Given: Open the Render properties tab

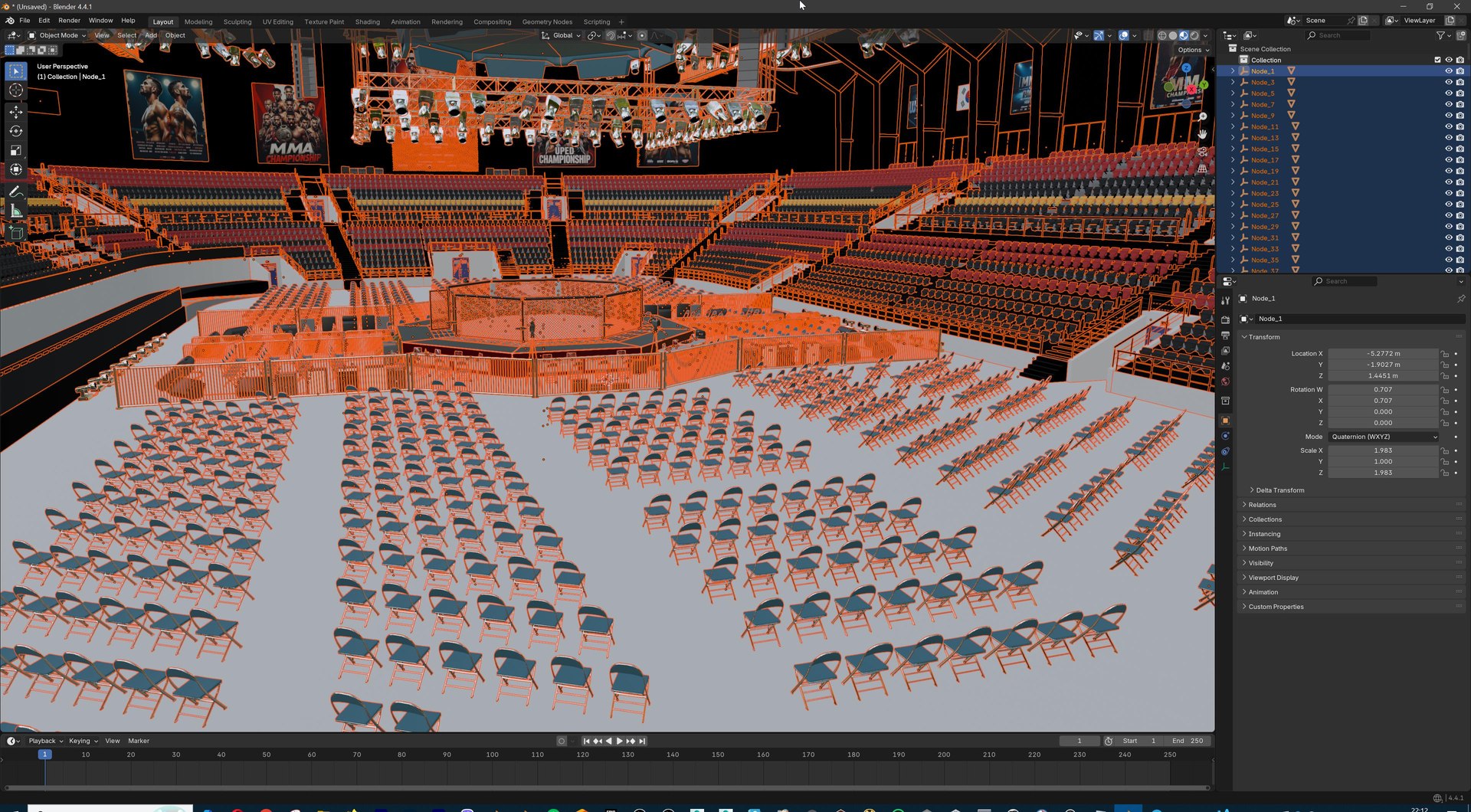Looking at the screenshot, I should coord(1225,319).
